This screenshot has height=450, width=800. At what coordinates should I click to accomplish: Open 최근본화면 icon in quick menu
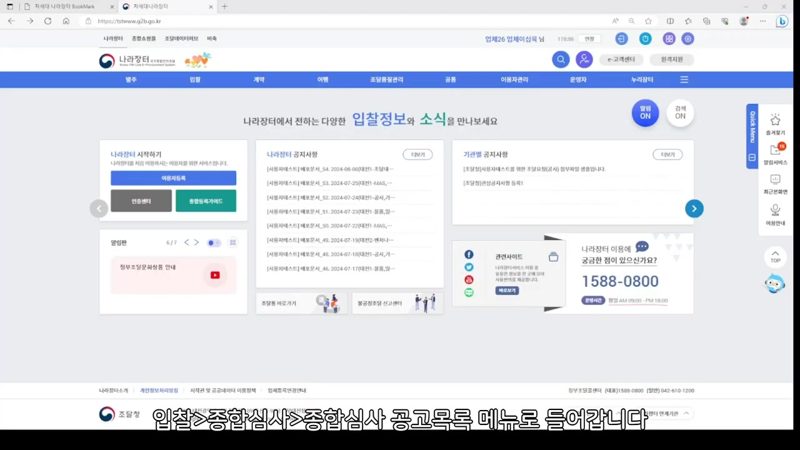775,184
